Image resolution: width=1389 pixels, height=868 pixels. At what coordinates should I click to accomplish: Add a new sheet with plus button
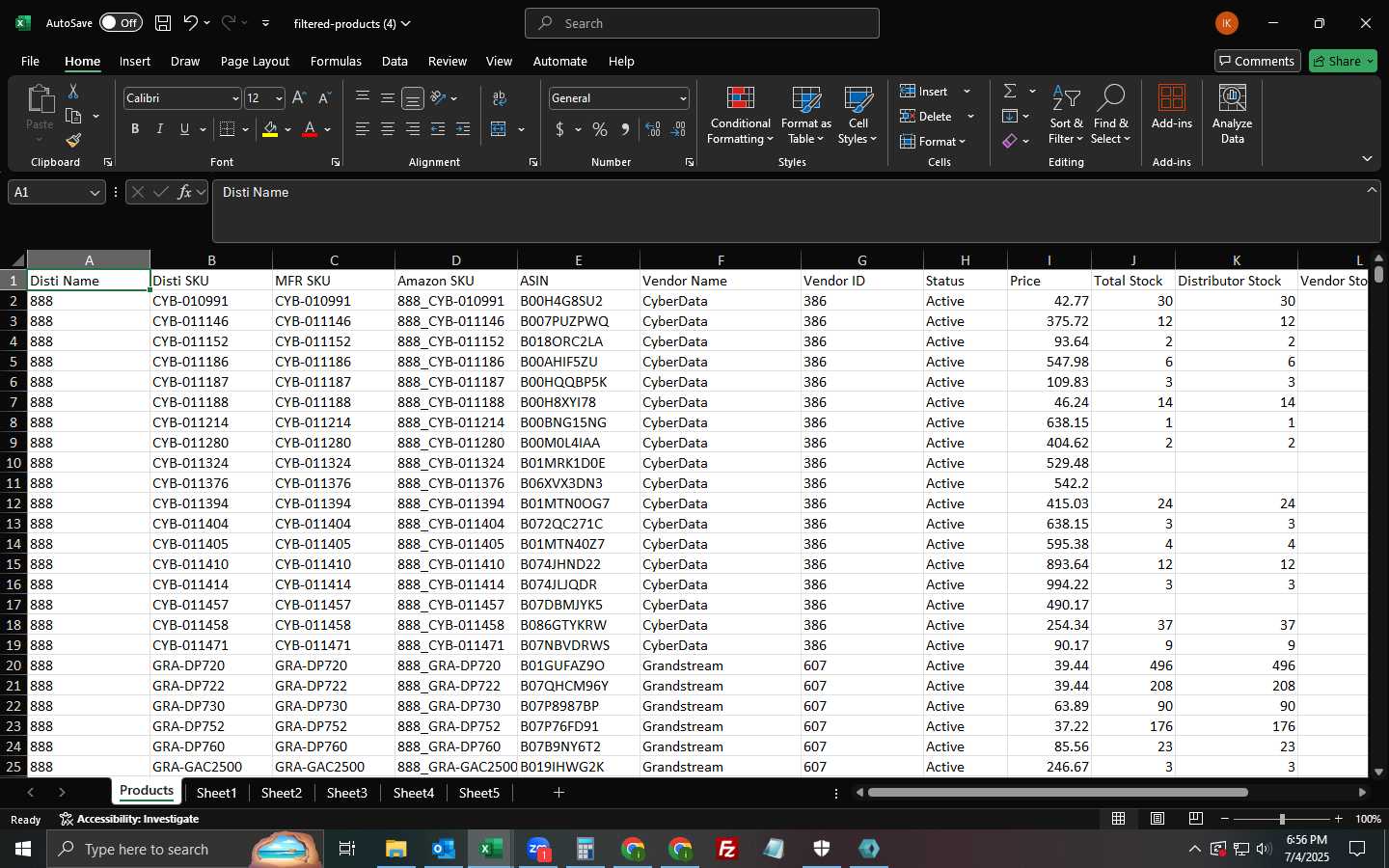pos(558,793)
